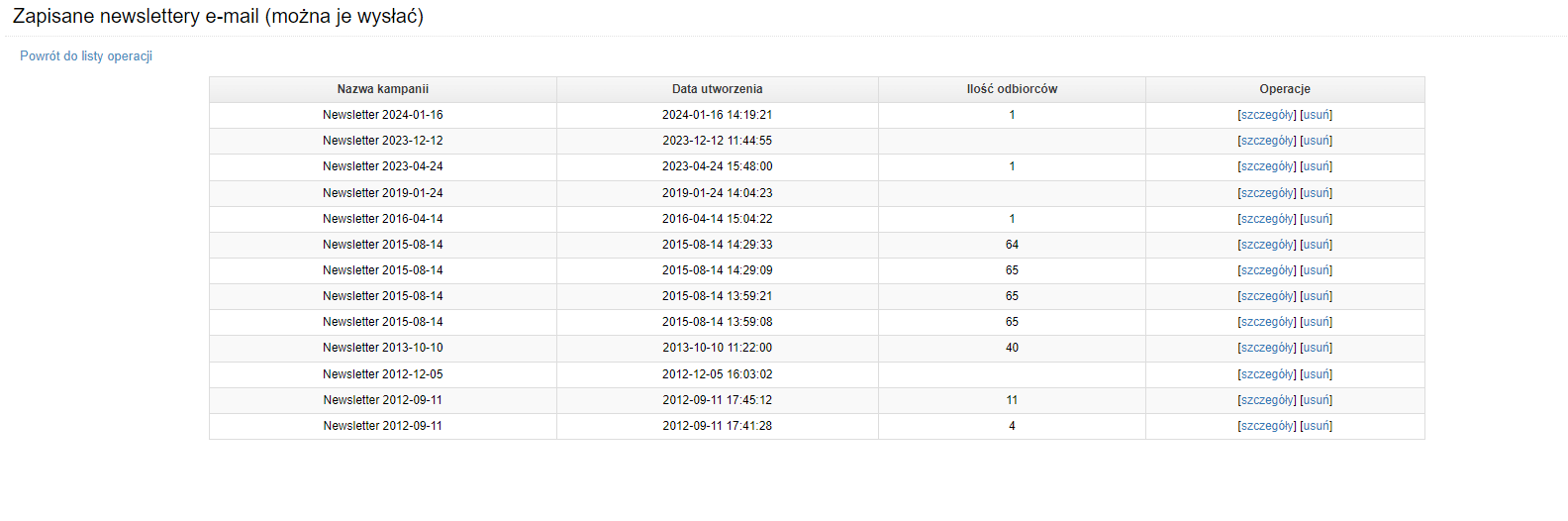Click usuń for Newsletter 2023-12-12
The height and width of the screenshot is (521, 1568).
point(1316,141)
